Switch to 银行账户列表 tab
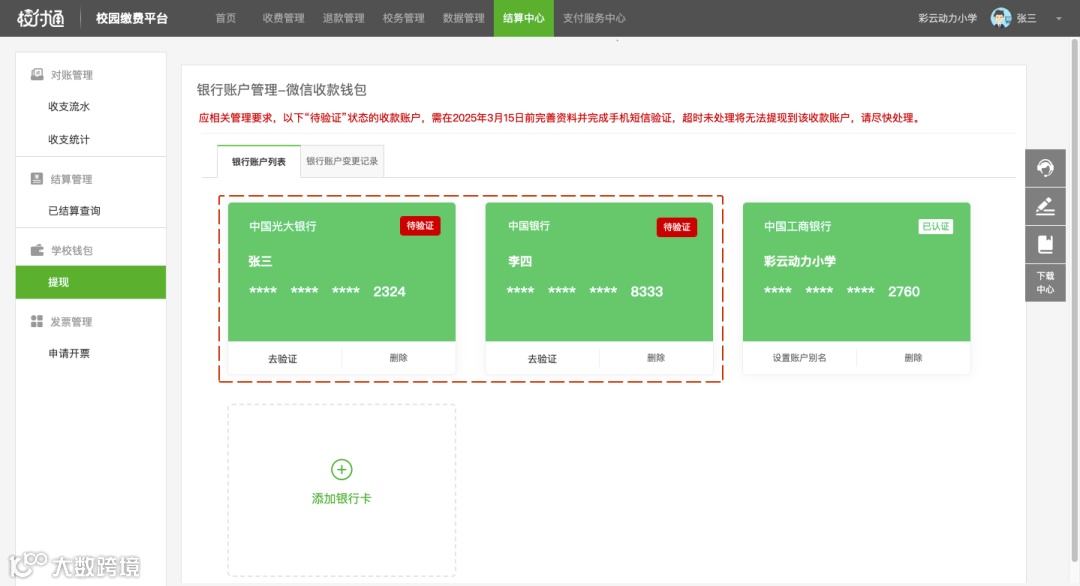The image size is (1080, 586). point(258,161)
